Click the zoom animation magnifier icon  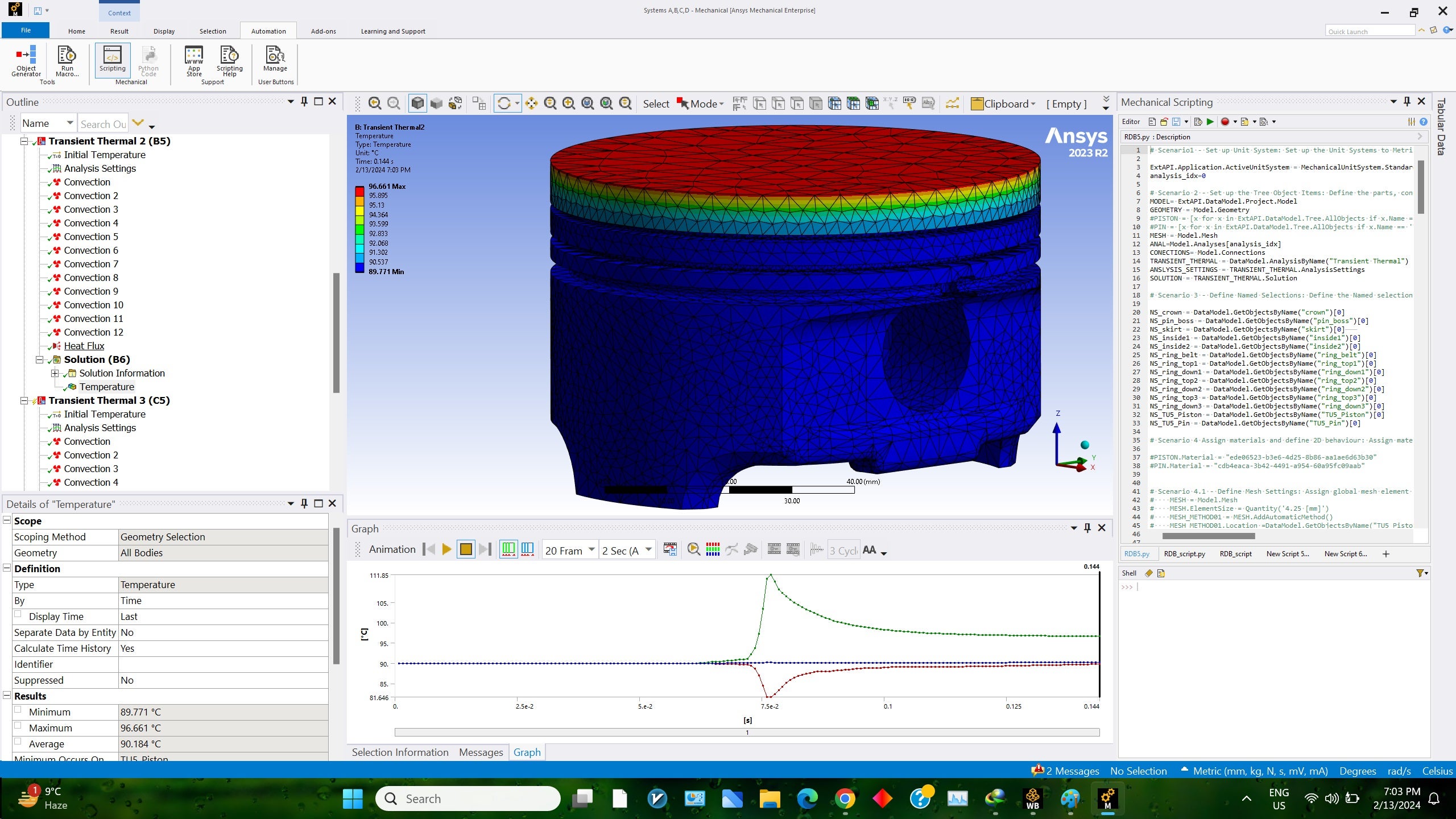coord(693,549)
